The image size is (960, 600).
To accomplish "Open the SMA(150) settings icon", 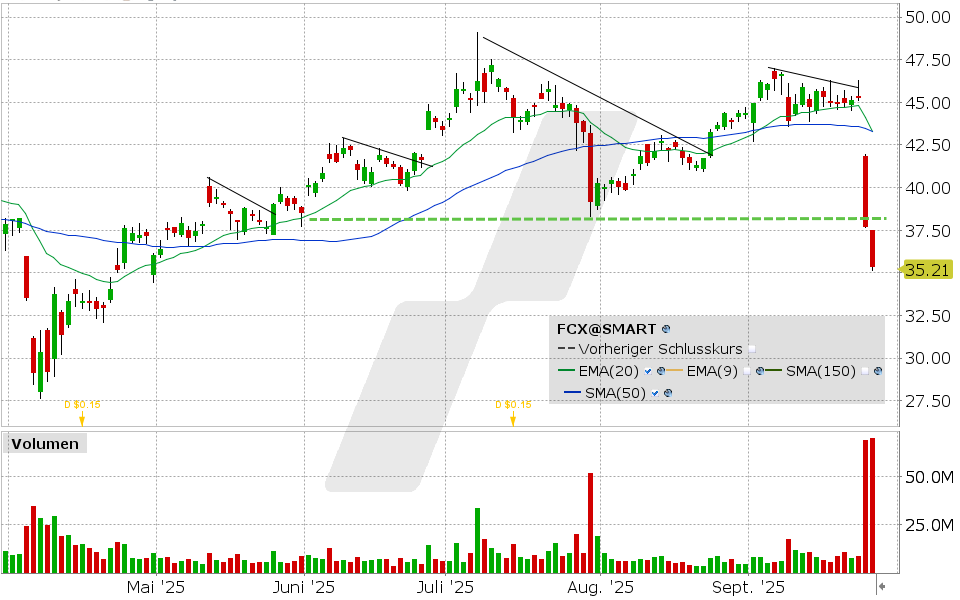I will tap(877, 371).
